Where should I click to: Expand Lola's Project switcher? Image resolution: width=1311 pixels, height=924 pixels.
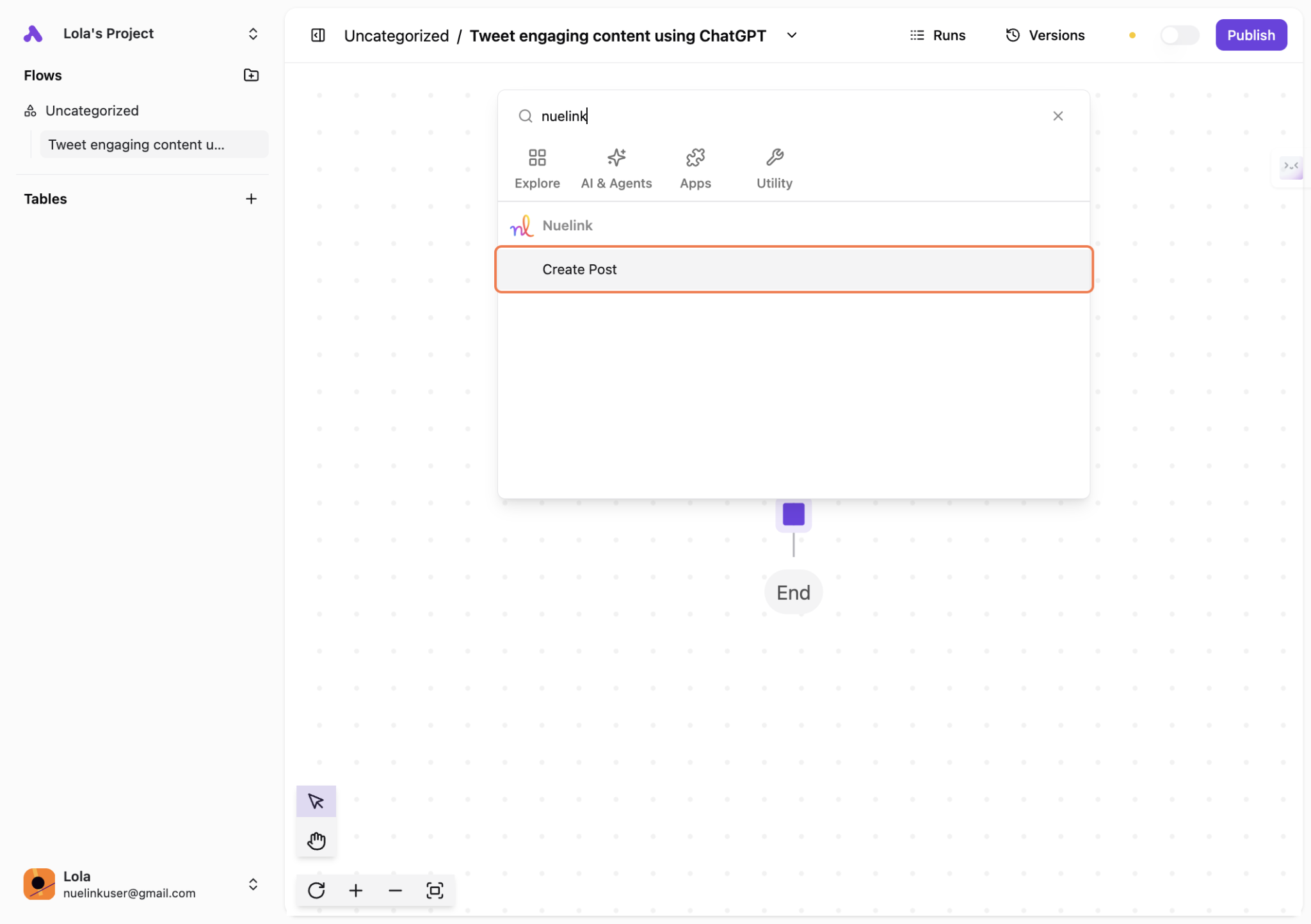click(x=253, y=34)
